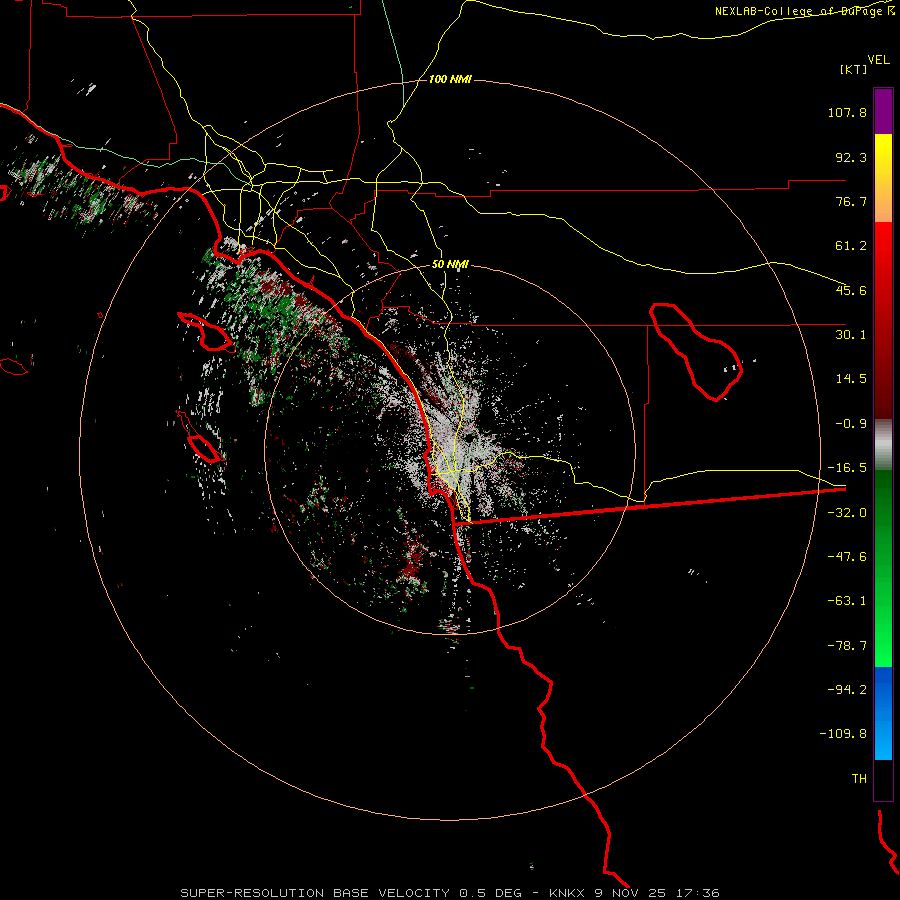Click the [KT] units label
The image size is (900, 900).
pos(854,69)
